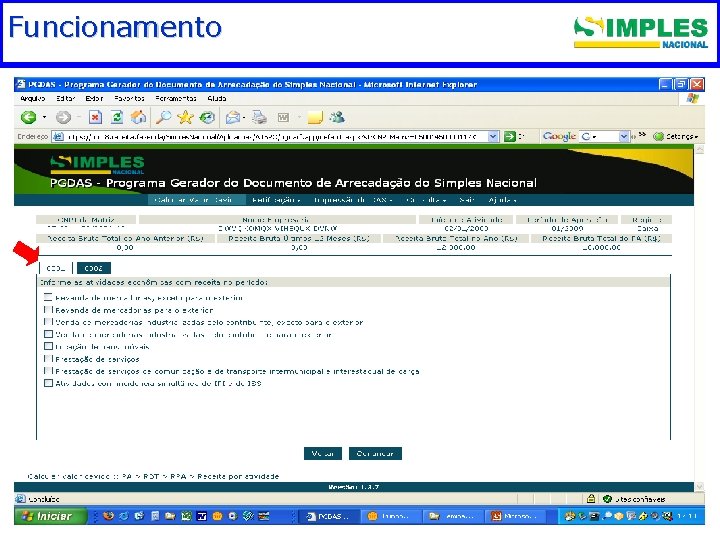
Task: Click the page vertical scrollbar down arrow
Action: click(699, 486)
